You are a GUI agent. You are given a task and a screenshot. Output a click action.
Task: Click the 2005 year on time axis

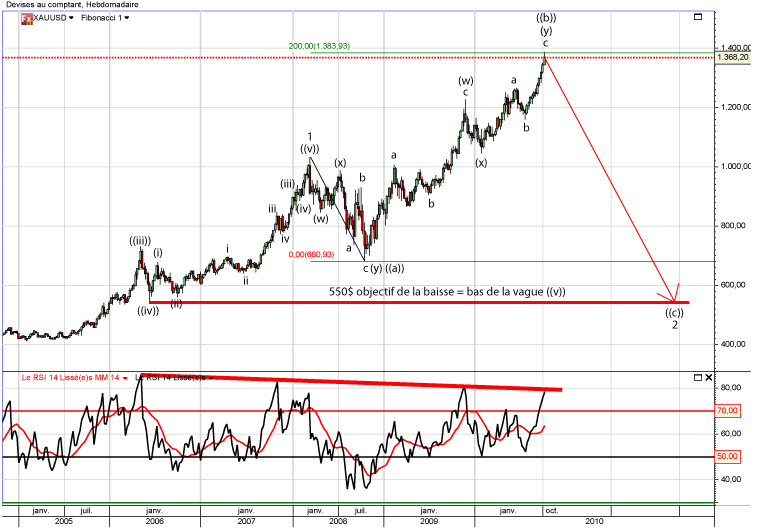click(64, 521)
